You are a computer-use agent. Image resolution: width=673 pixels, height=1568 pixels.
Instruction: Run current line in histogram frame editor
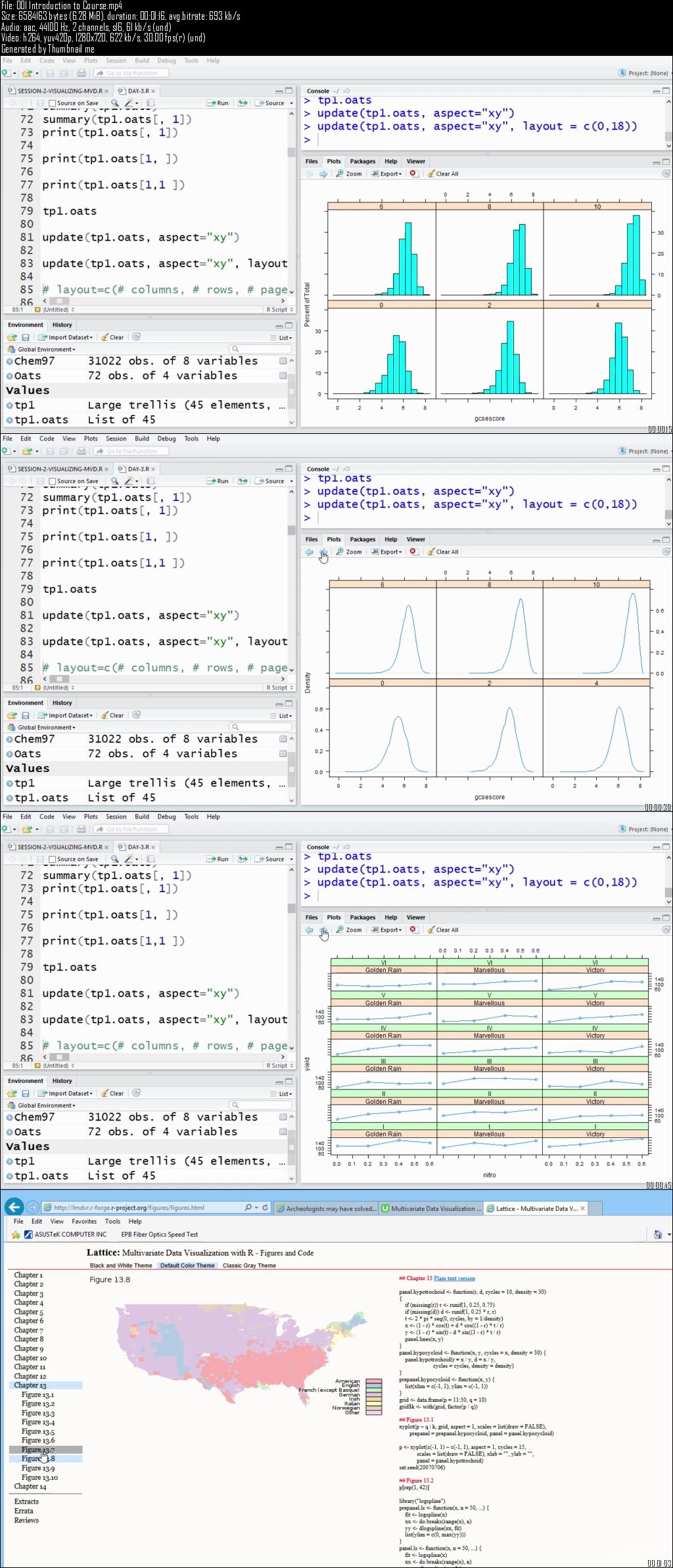218,103
